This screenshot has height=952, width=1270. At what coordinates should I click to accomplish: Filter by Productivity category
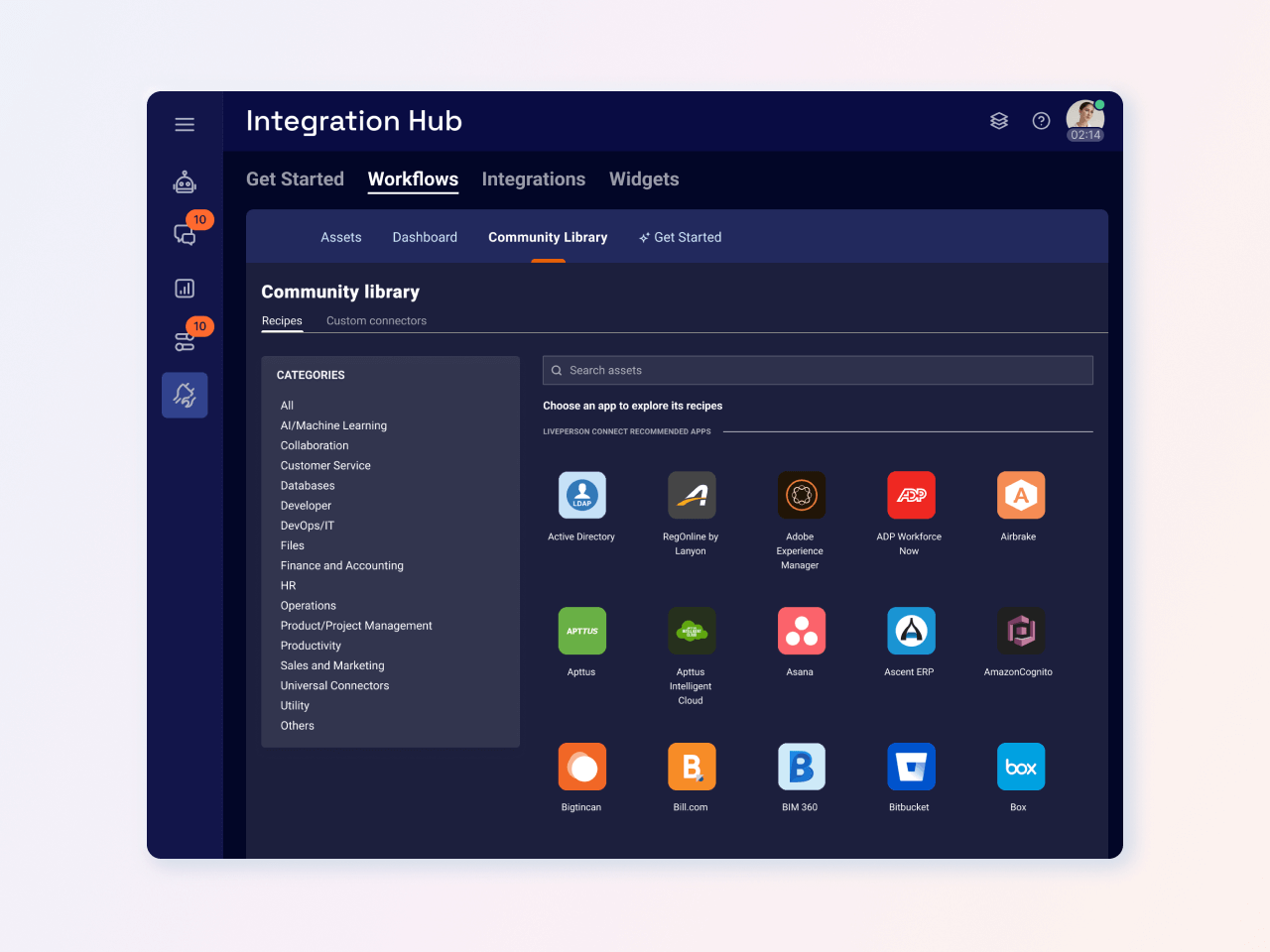(311, 646)
